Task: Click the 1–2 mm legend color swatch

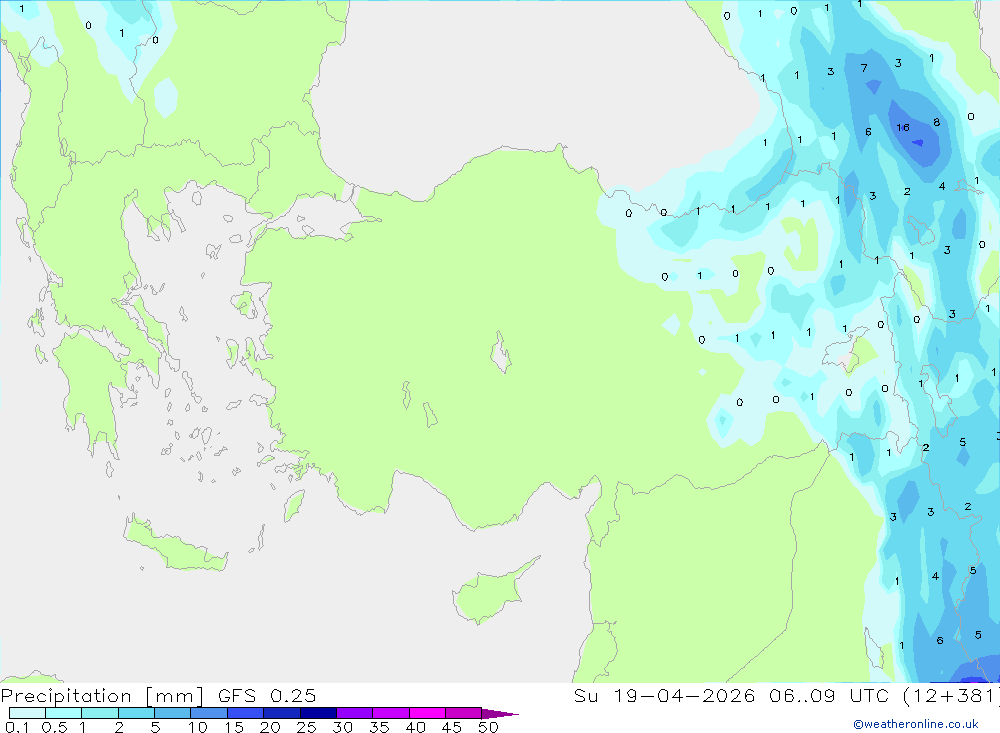Action: click(100, 713)
